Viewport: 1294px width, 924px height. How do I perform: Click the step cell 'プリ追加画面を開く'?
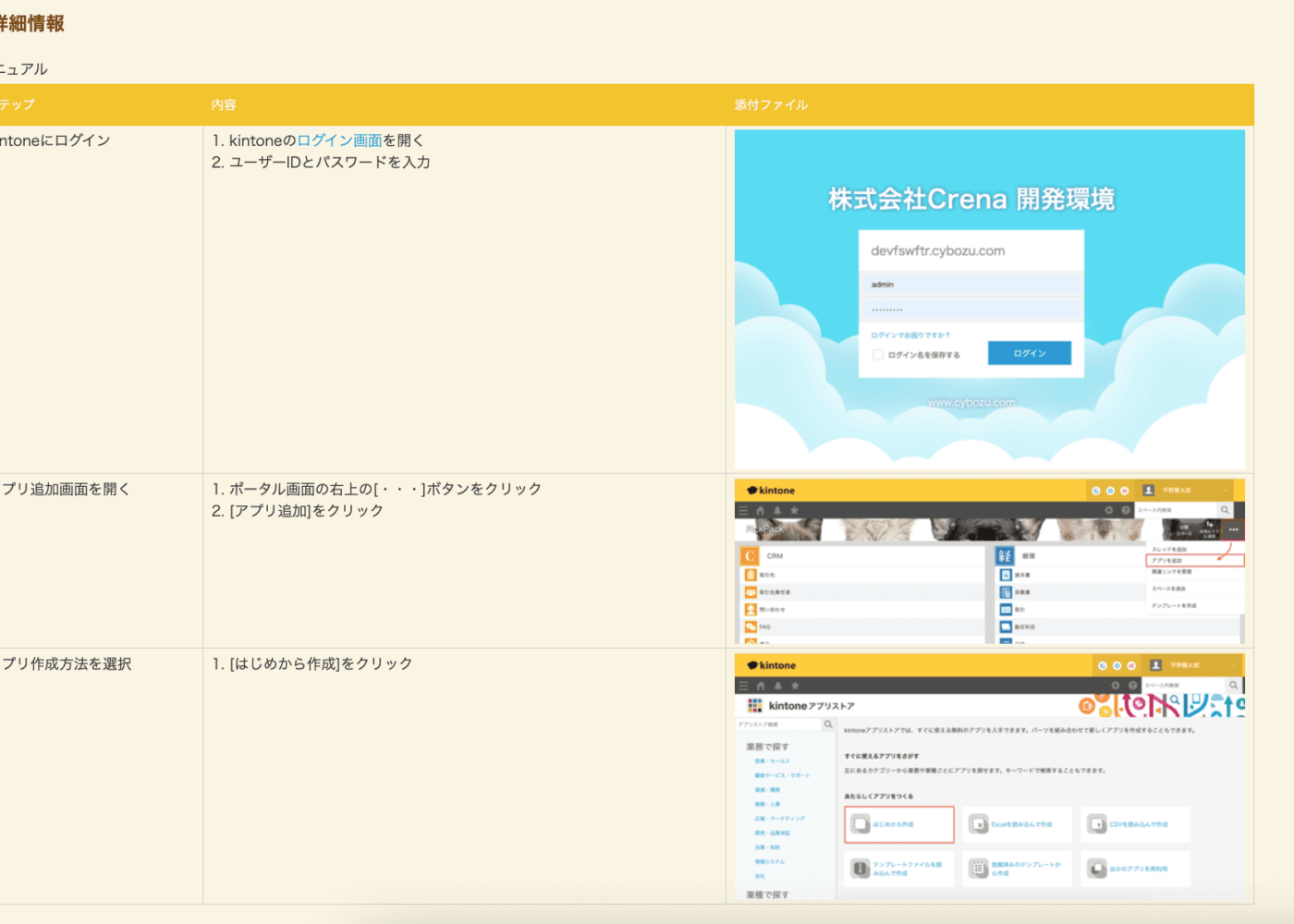click(x=66, y=489)
